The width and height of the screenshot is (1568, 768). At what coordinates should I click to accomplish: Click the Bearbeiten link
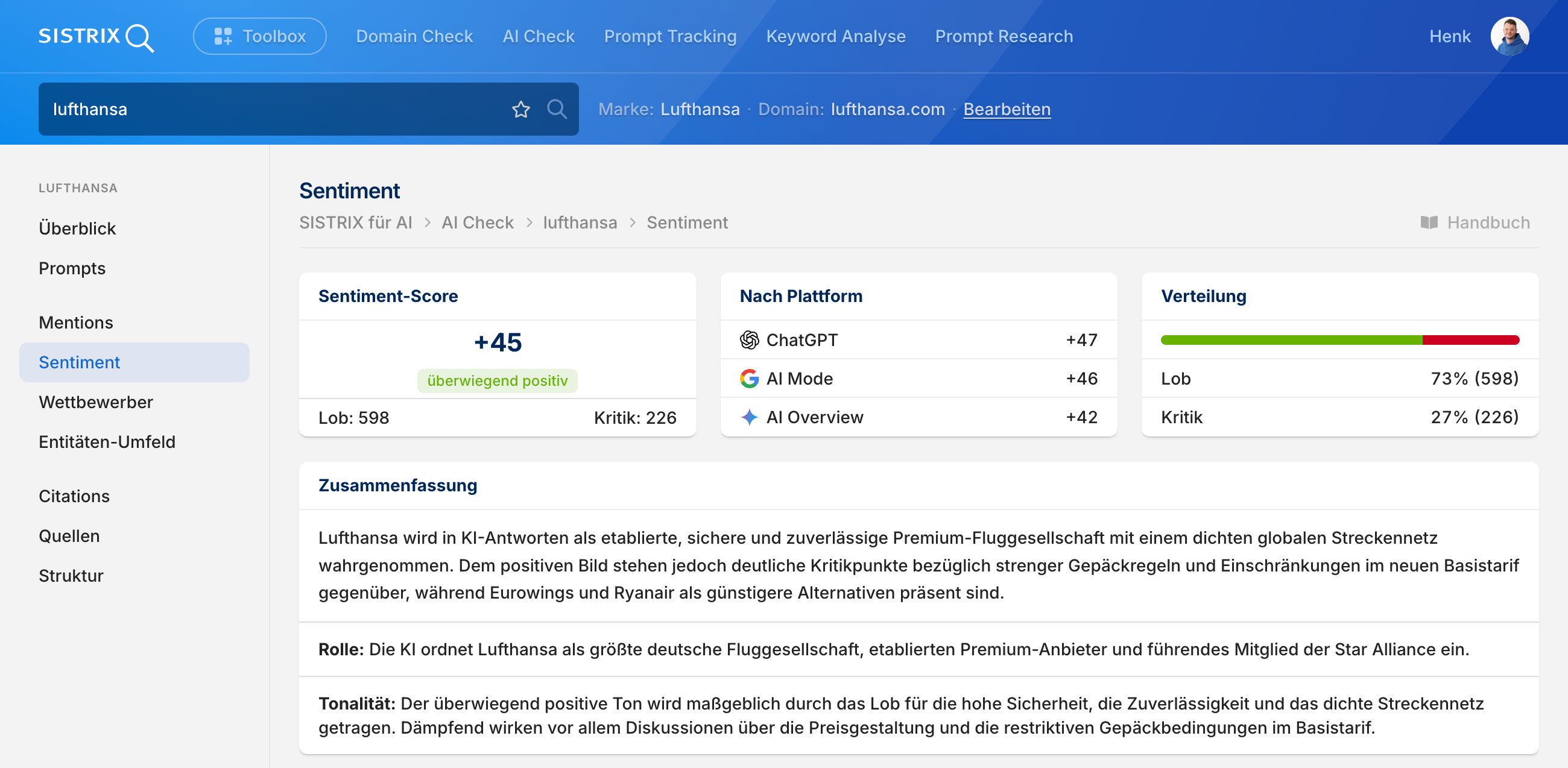pos(1006,110)
